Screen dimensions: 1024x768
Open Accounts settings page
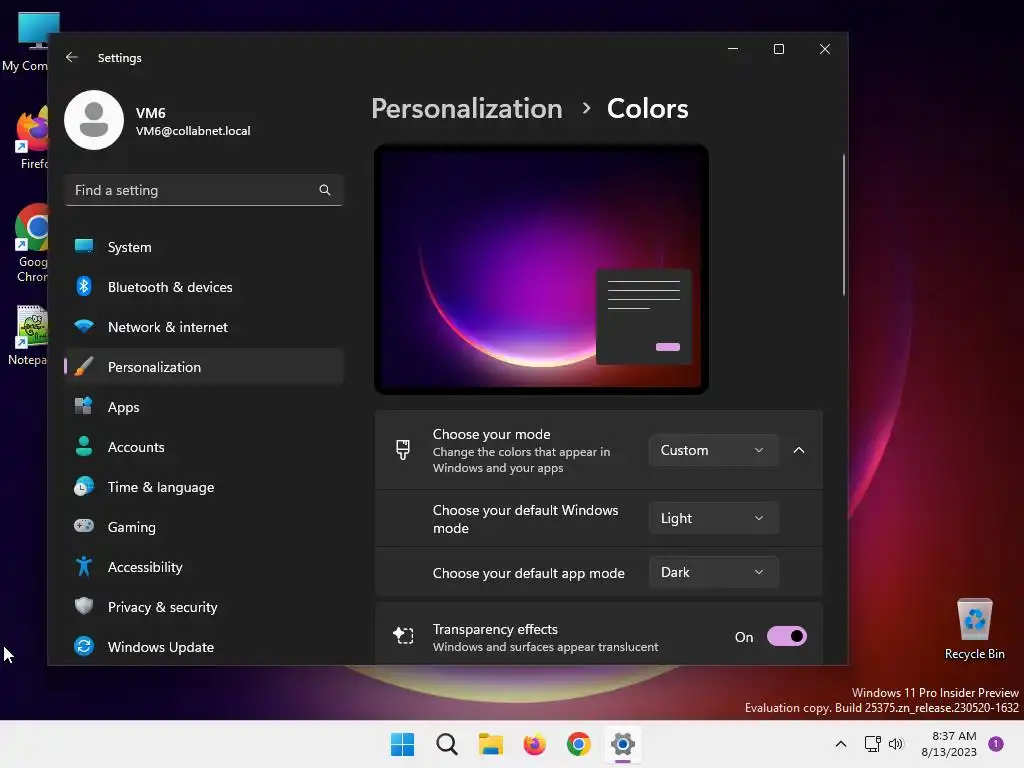click(x=204, y=447)
